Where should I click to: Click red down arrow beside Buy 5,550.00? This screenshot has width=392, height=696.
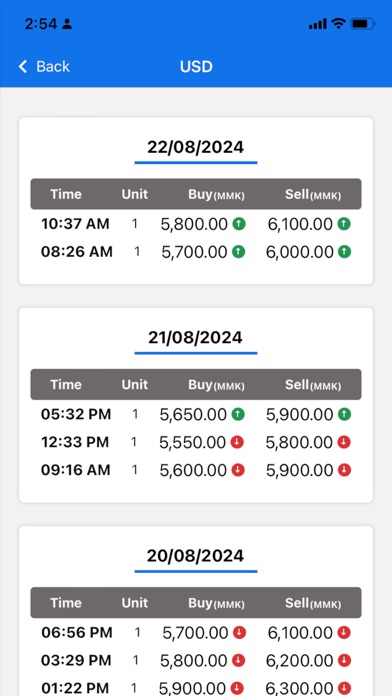(238, 442)
